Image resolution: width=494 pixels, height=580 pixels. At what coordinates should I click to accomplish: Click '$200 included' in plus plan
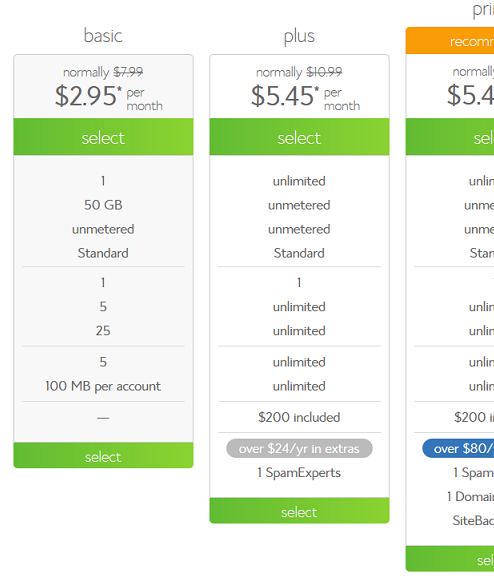299,417
